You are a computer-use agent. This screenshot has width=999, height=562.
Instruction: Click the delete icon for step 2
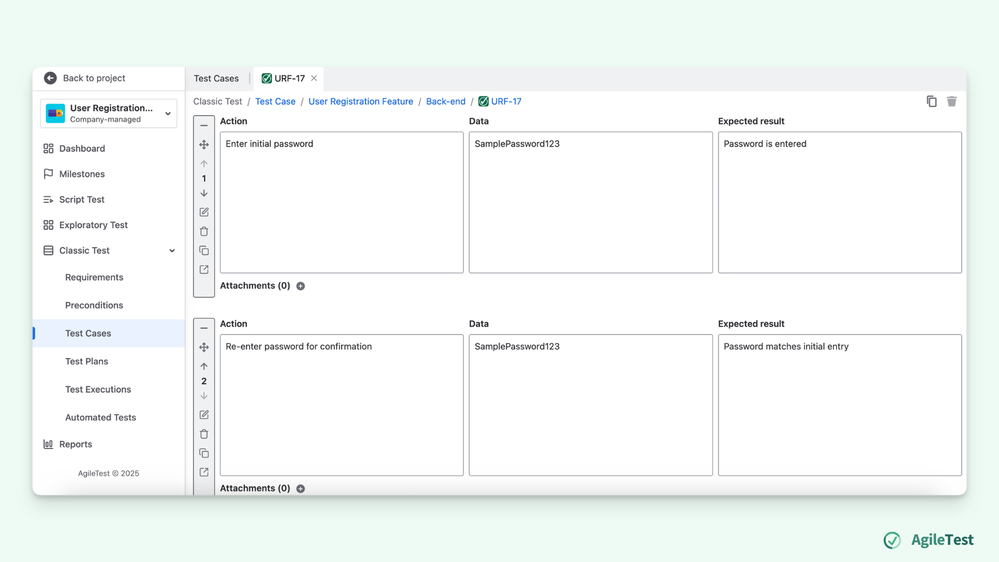[x=204, y=434]
